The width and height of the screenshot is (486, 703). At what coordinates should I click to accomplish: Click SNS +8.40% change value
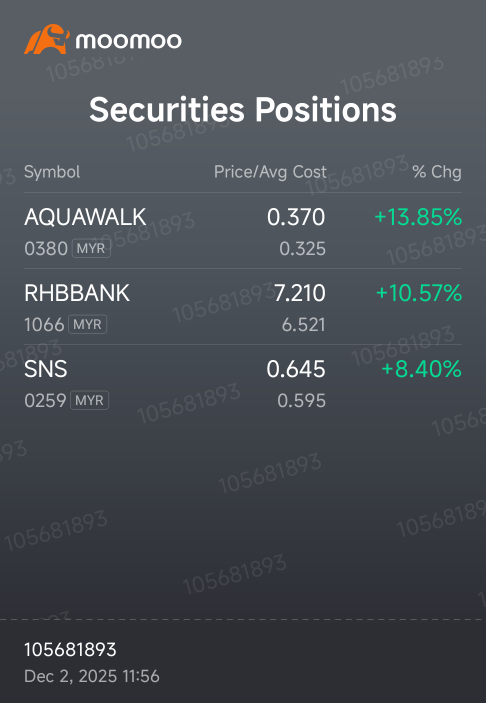[x=421, y=369]
